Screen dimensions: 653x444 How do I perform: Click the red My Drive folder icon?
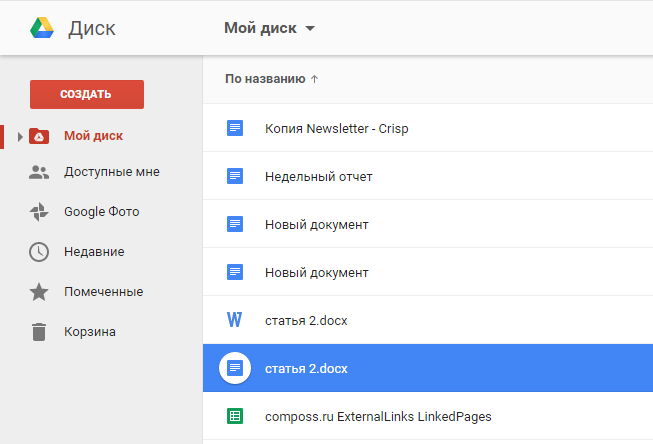click(x=39, y=136)
